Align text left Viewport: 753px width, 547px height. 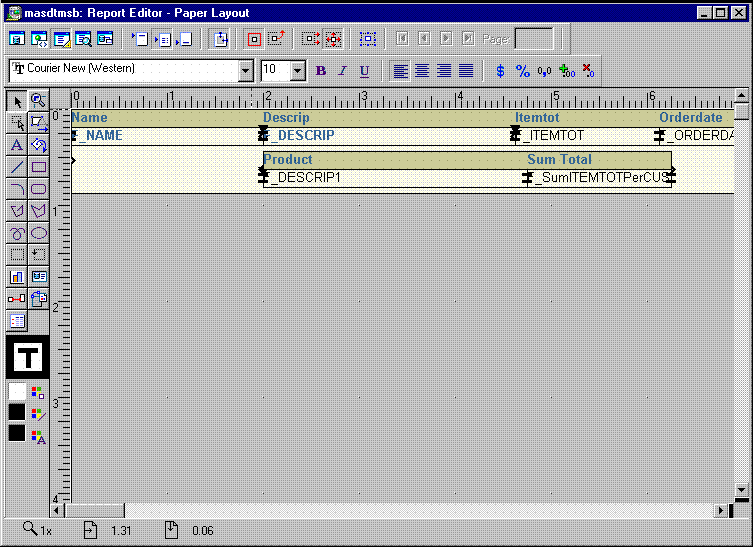pos(400,71)
